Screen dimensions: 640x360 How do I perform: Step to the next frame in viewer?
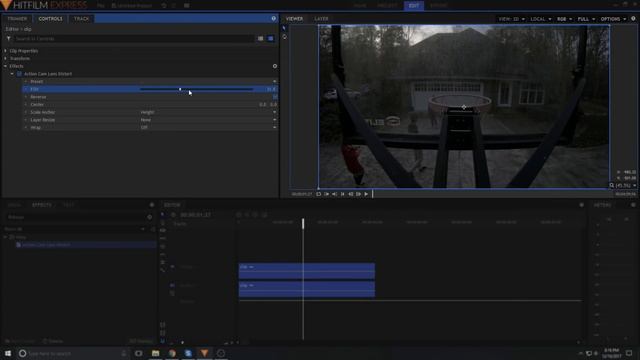358,194
